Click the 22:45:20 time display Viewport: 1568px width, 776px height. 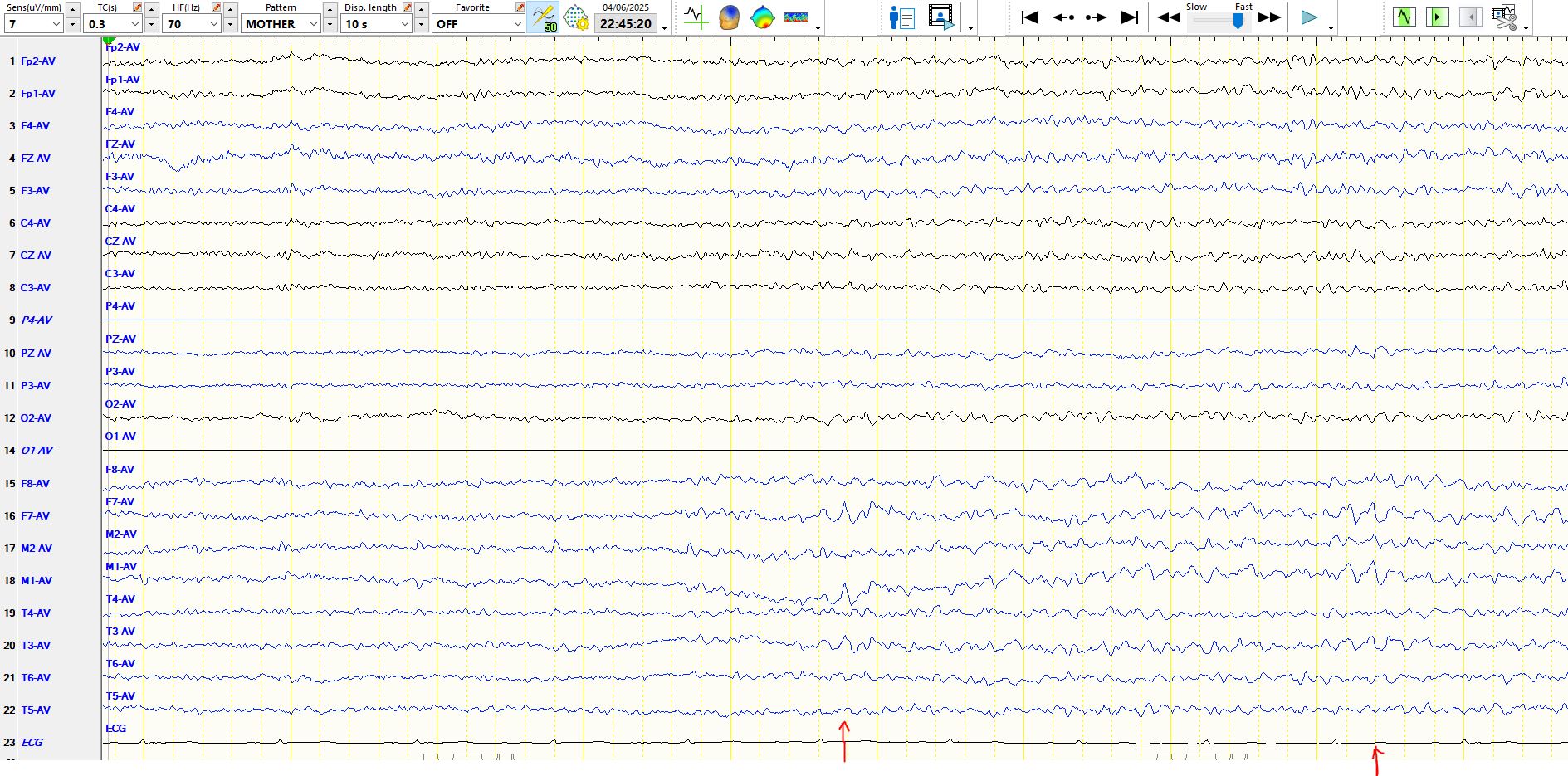[626, 24]
